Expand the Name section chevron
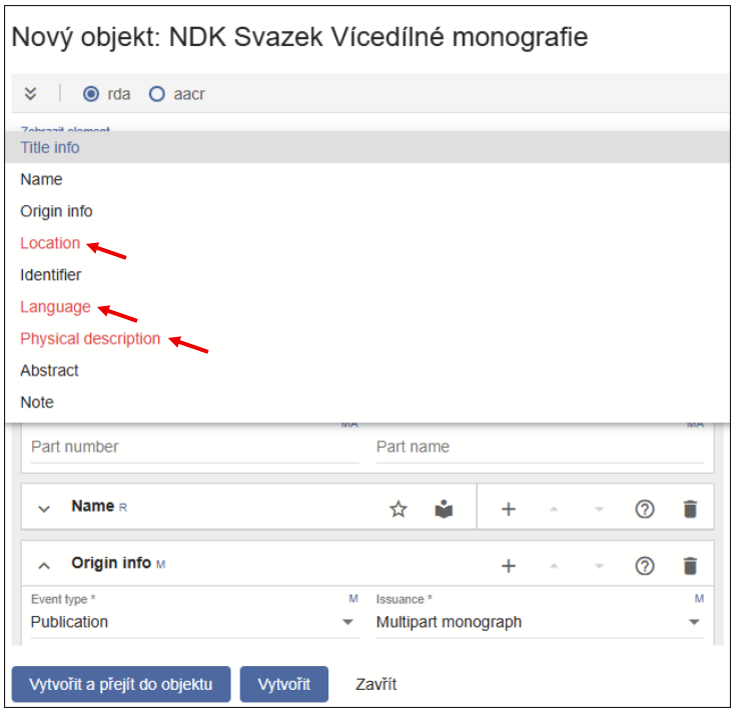 pyautogui.click(x=44, y=509)
